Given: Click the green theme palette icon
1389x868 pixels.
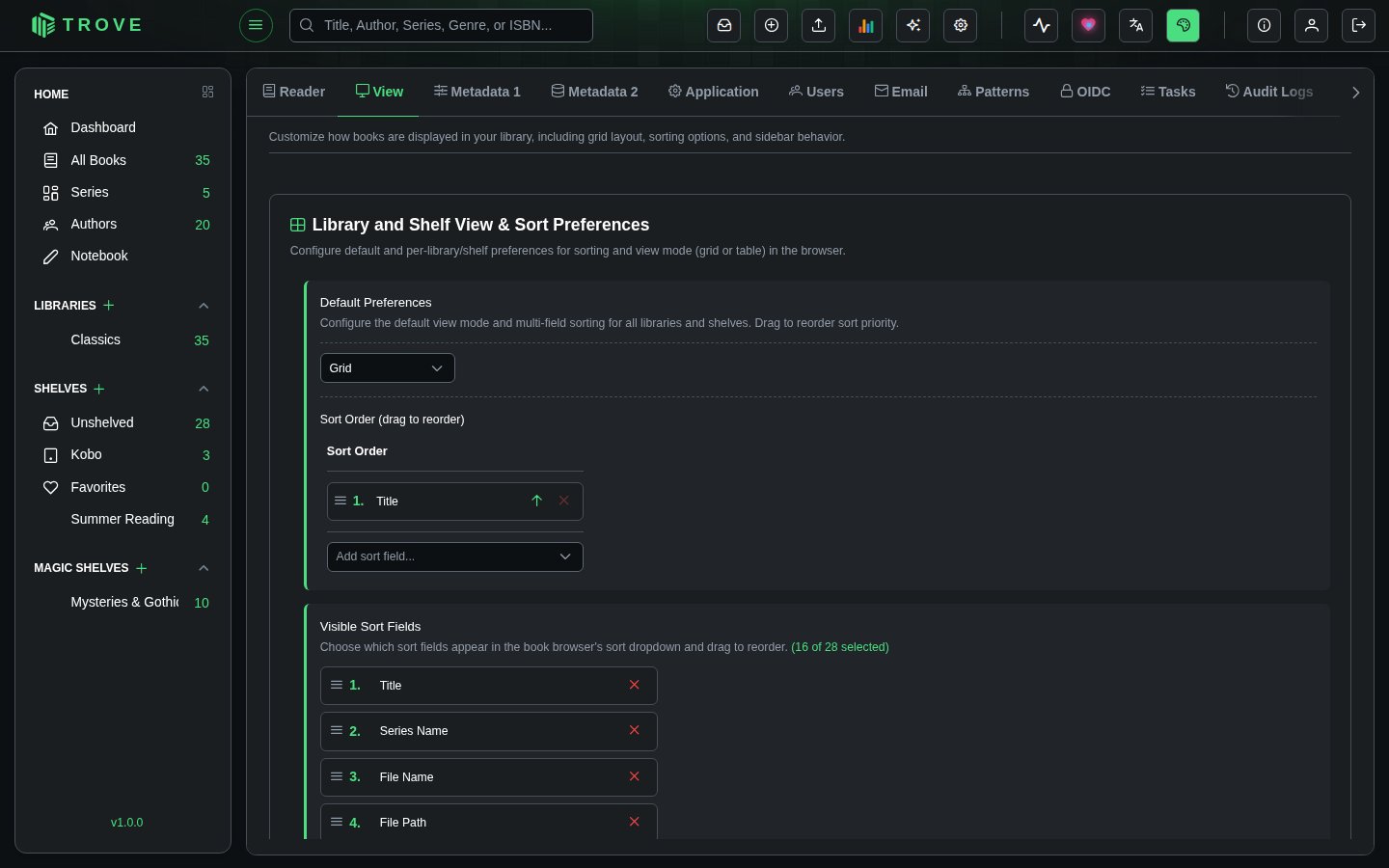Looking at the screenshot, I should tap(1184, 25).
